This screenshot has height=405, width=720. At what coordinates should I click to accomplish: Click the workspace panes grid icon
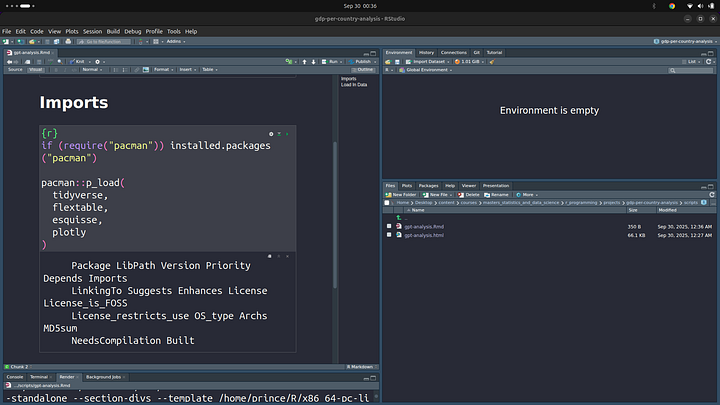(x=156, y=41)
